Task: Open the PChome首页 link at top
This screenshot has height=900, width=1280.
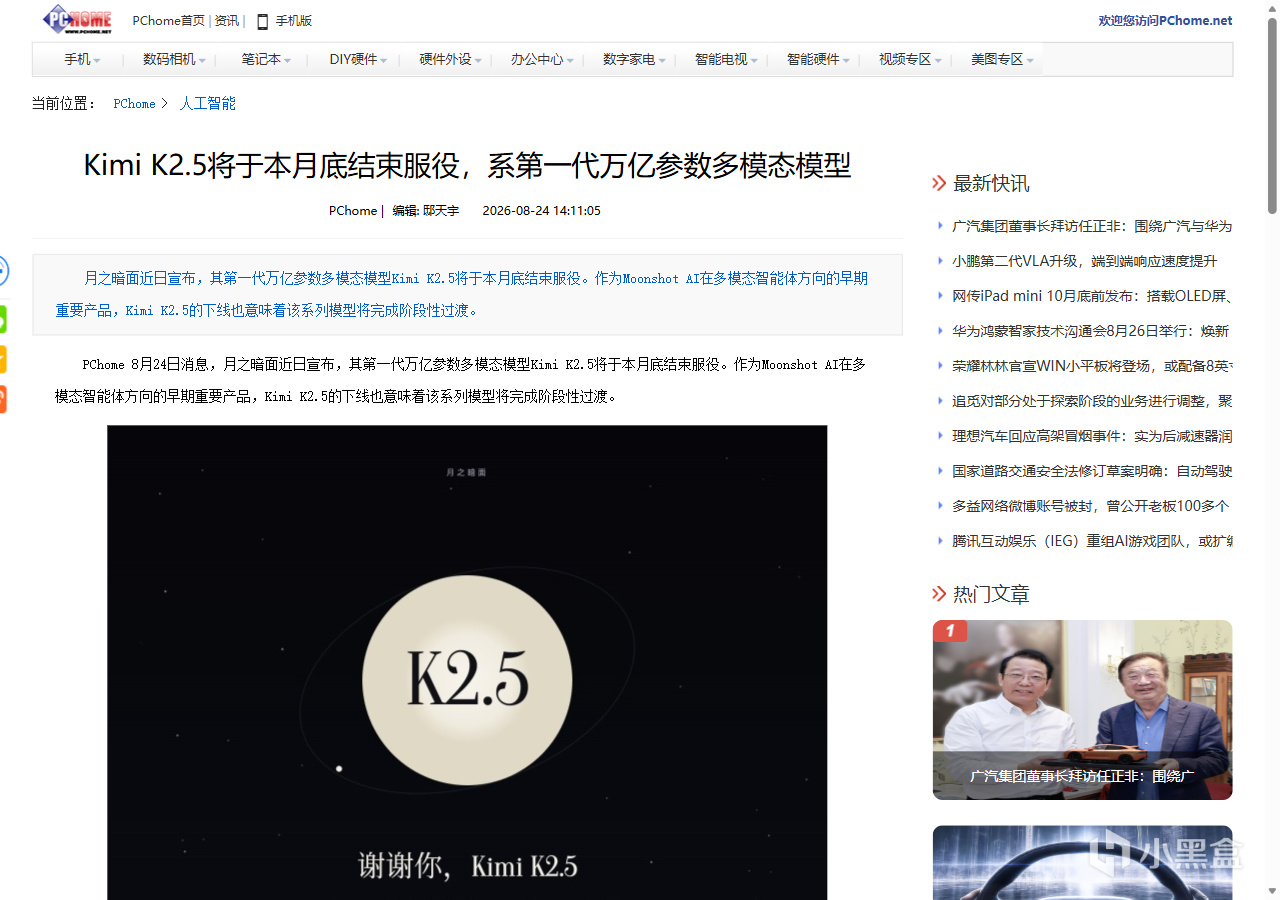Action: pos(168,21)
